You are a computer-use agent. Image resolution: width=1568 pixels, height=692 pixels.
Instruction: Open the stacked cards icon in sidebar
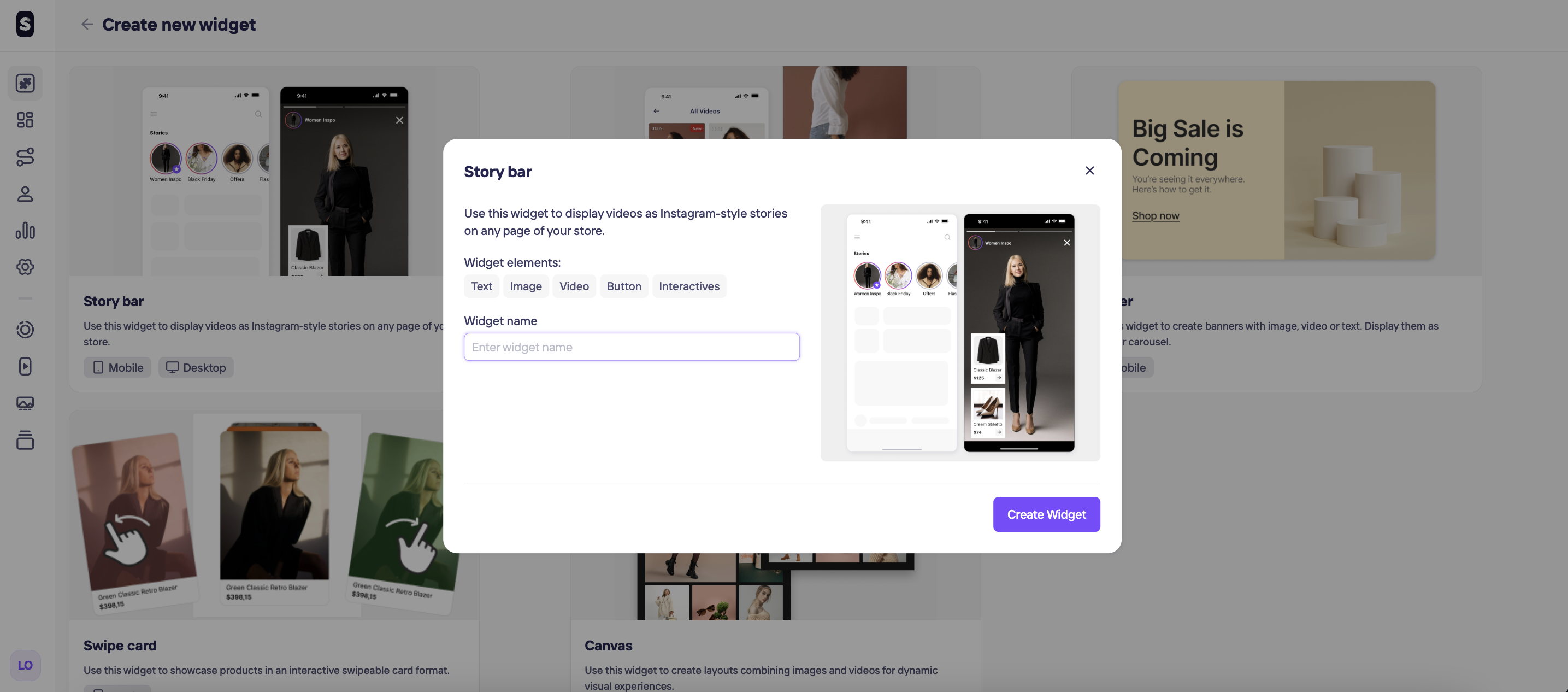pos(25,440)
